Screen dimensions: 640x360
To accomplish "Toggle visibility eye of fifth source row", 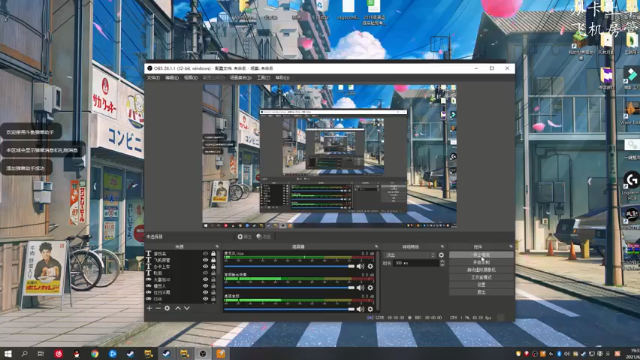I will [x=205, y=280].
